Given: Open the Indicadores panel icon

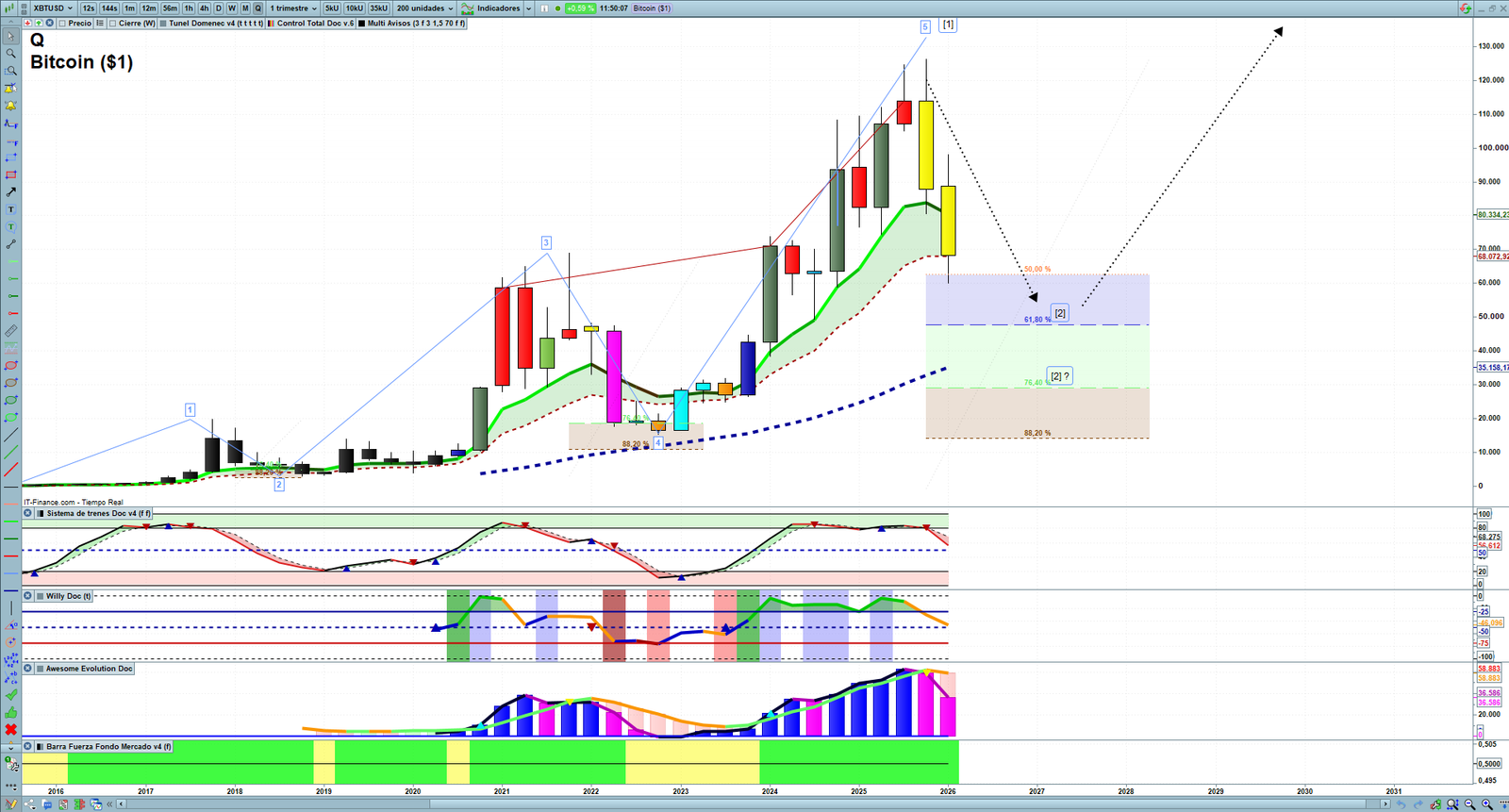Looking at the screenshot, I should 467,8.
